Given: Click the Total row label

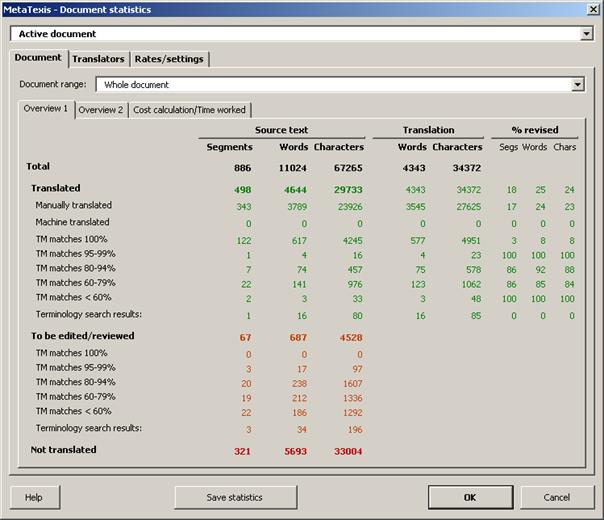Looking at the screenshot, I should [38, 166].
